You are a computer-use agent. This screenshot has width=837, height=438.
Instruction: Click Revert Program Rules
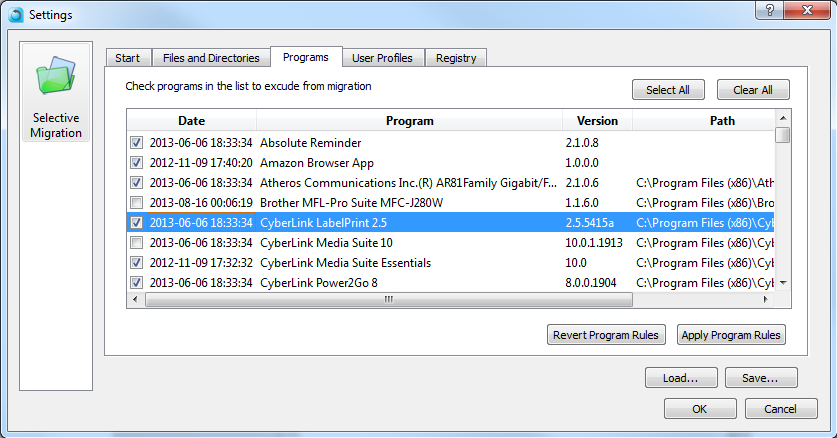606,335
